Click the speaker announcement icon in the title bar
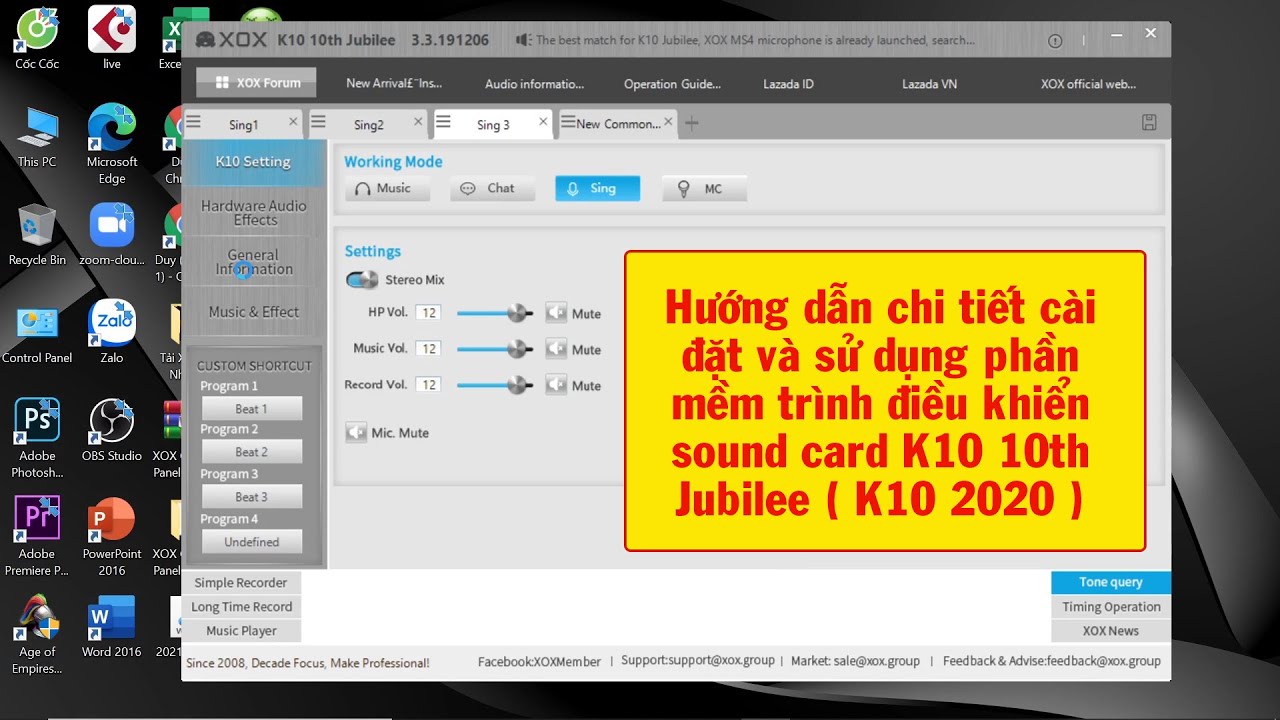 523,40
